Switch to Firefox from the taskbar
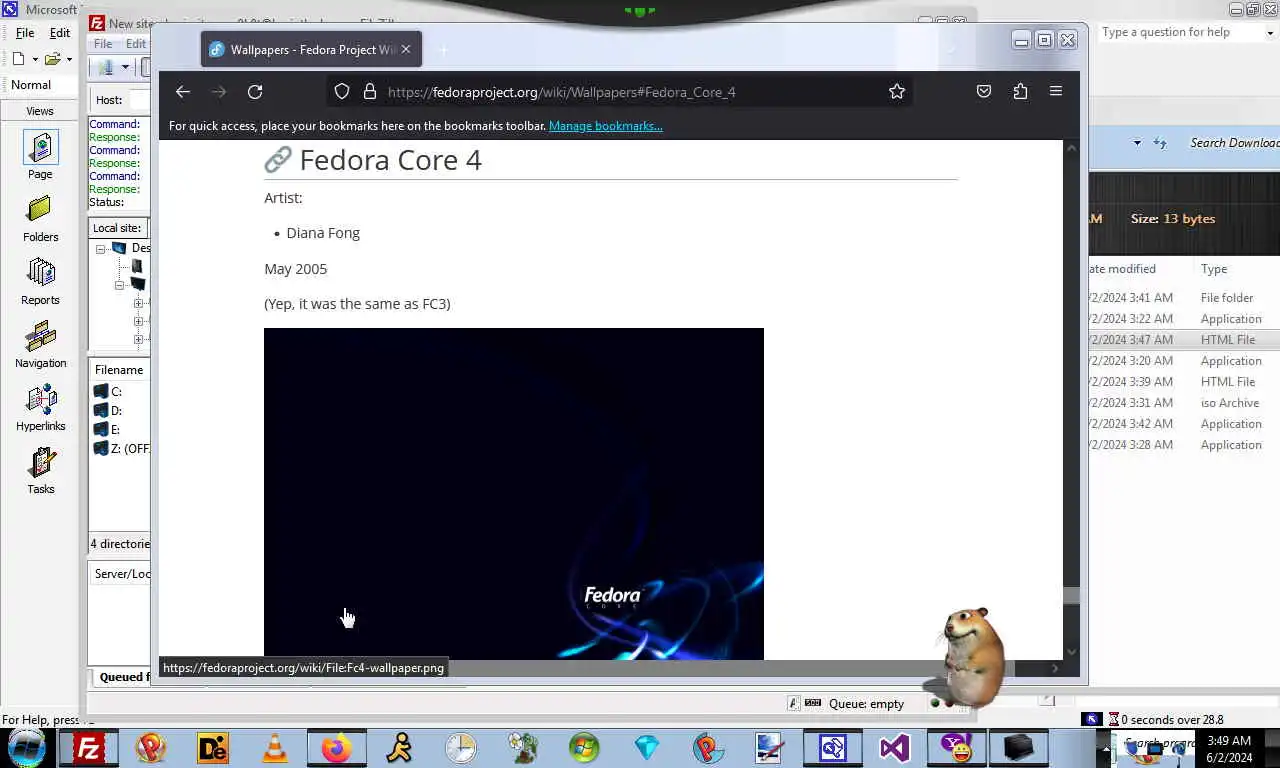 [337, 748]
